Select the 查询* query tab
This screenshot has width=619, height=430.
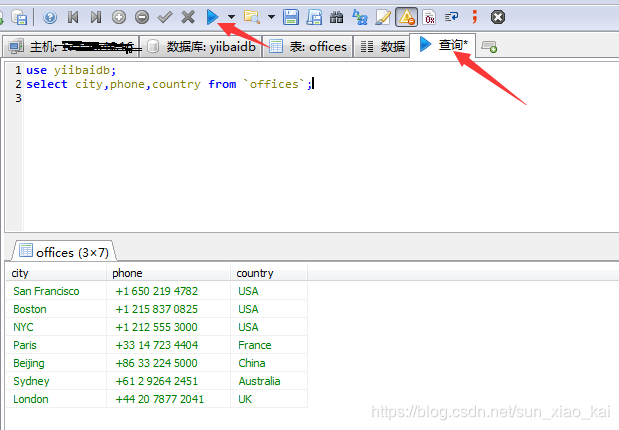coord(443,45)
